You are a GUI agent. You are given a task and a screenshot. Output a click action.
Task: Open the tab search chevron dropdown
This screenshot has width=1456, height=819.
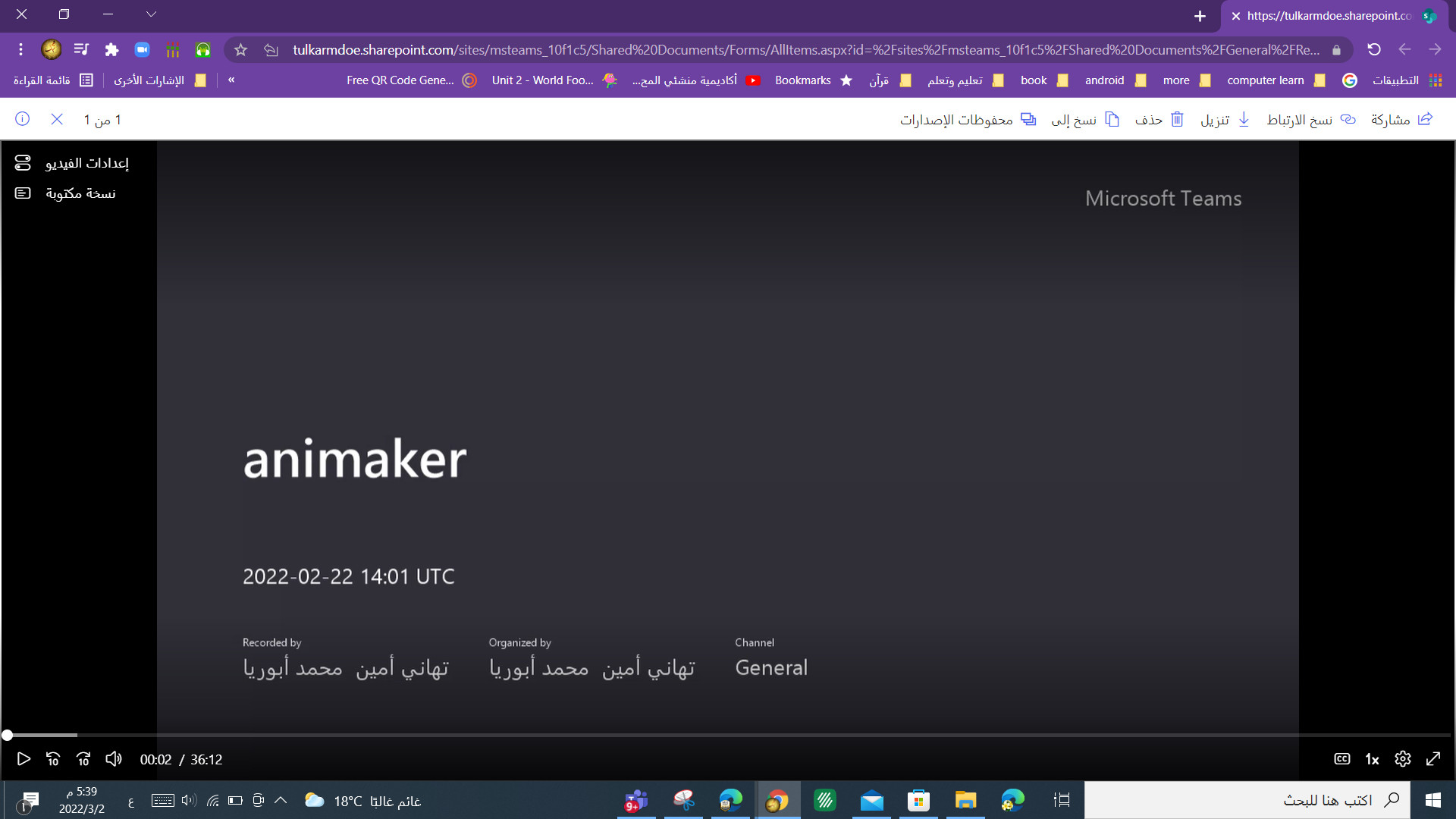coord(151,14)
